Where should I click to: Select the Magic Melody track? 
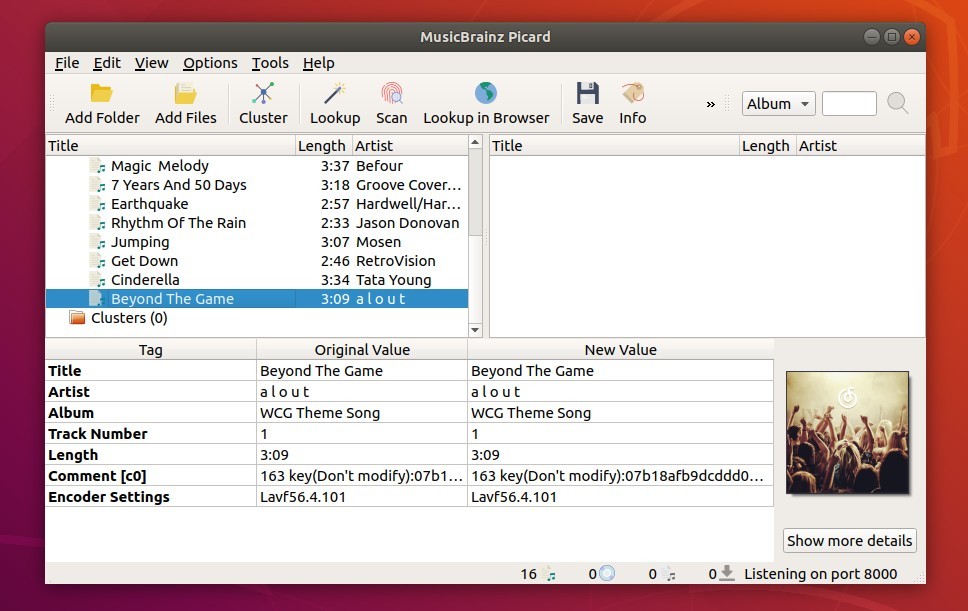257,166
